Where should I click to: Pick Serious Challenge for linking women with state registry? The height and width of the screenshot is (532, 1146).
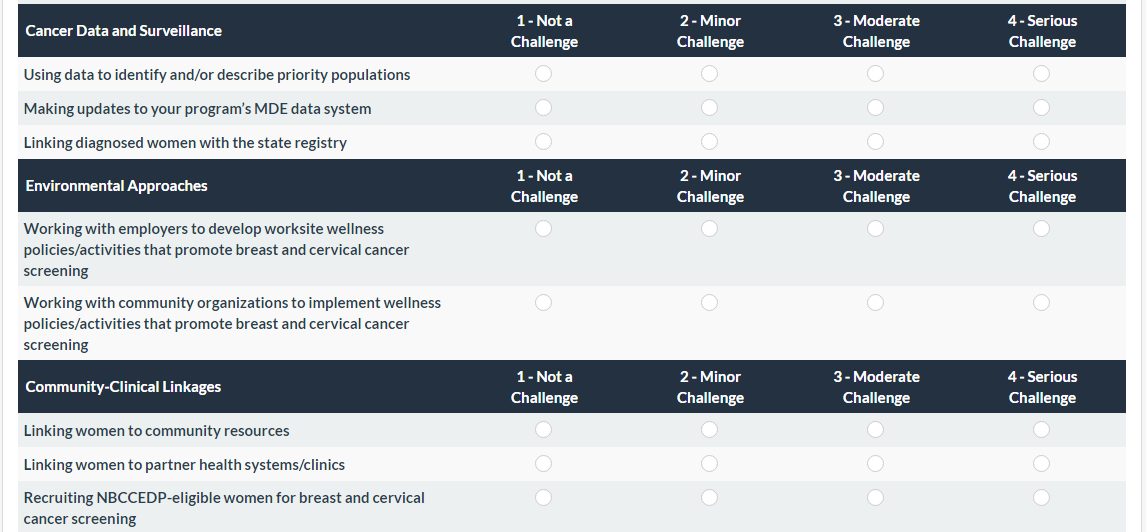click(1041, 142)
